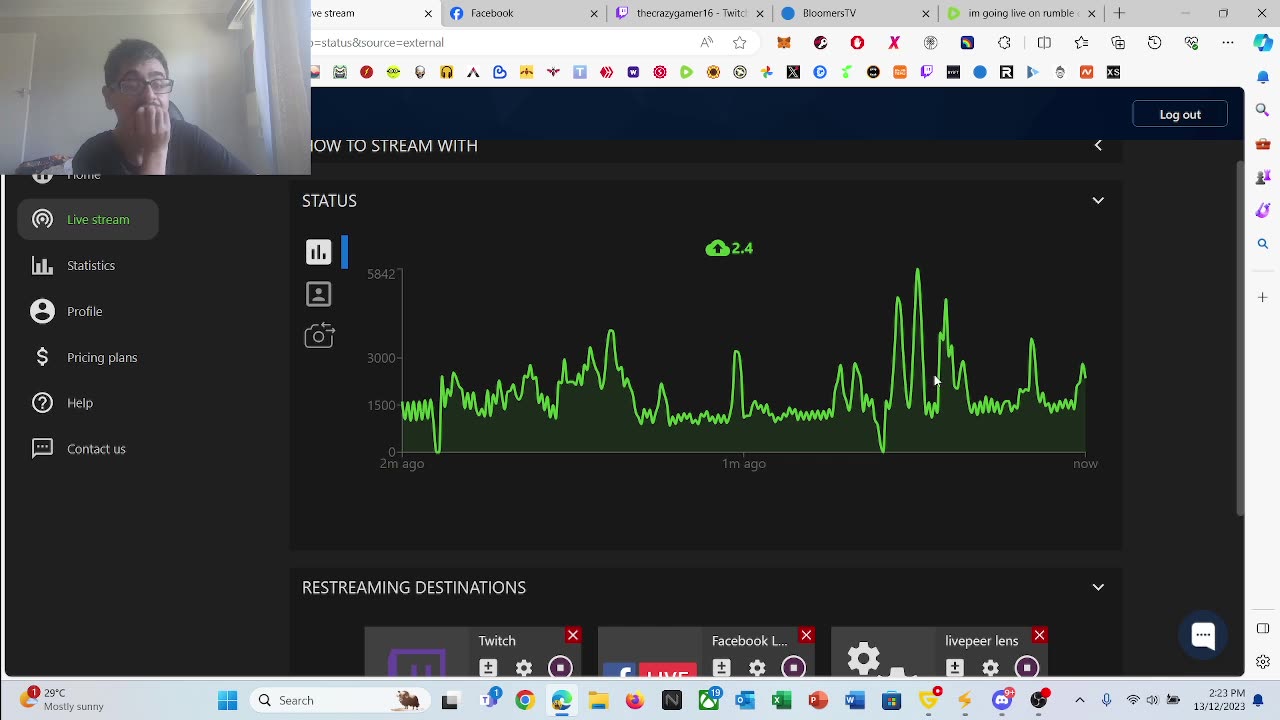
Task: Click the page vertical scrollbar
Action: pos(1240,340)
